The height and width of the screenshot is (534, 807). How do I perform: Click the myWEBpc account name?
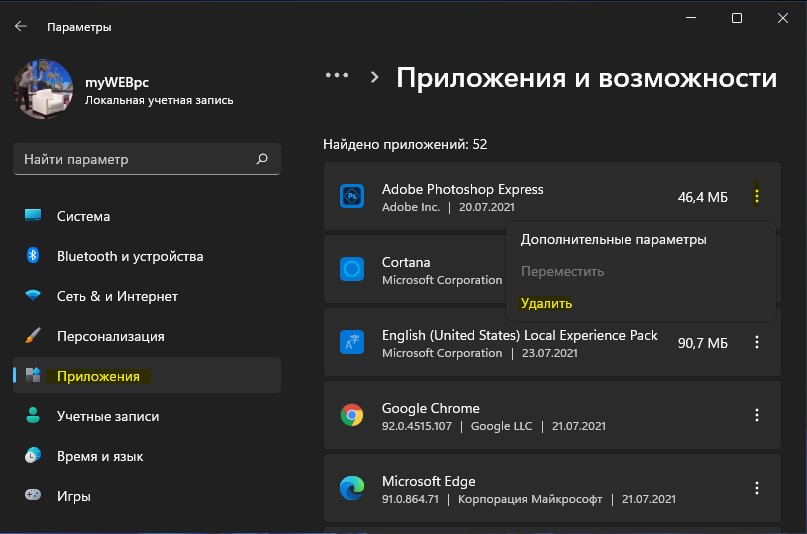(117, 82)
